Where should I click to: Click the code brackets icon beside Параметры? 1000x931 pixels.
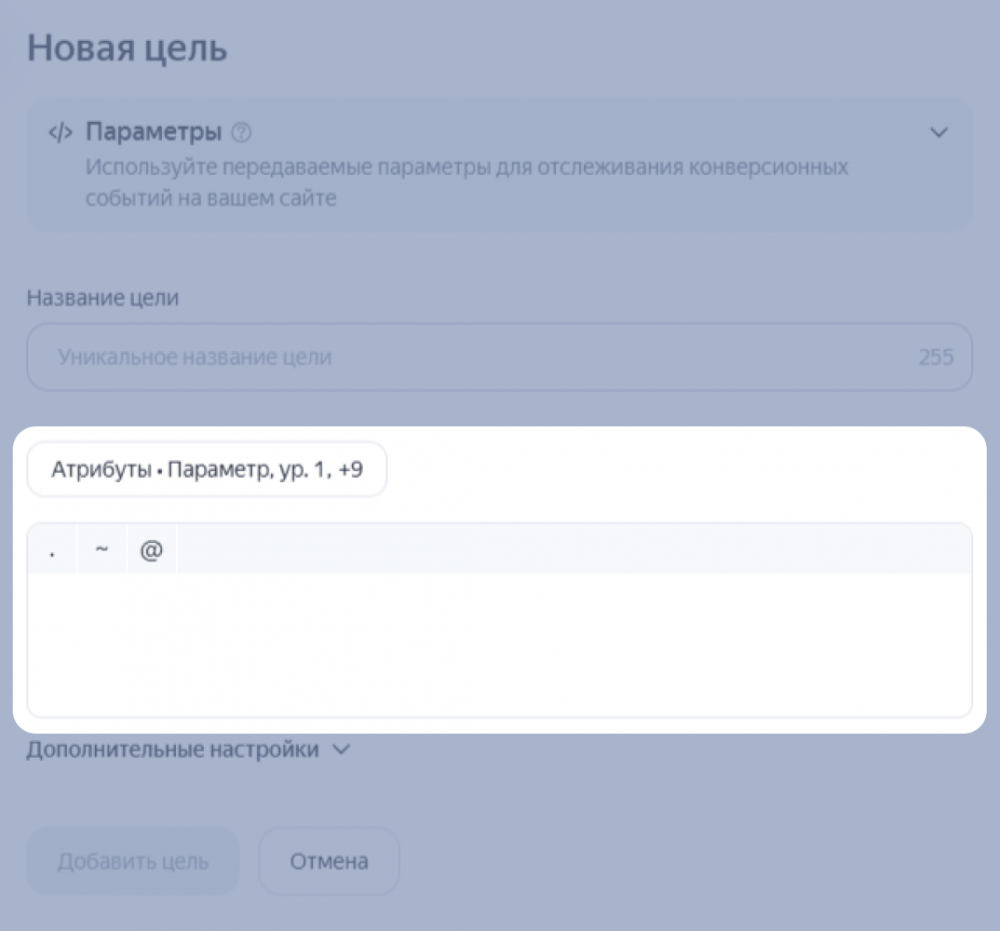61,133
